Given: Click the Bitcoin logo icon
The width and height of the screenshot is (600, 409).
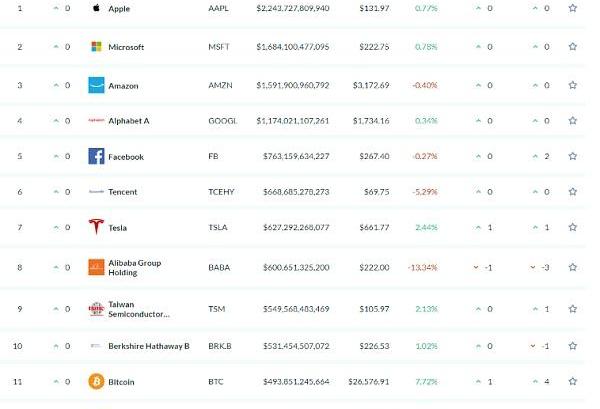Looking at the screenshot, I should point(96,382).
